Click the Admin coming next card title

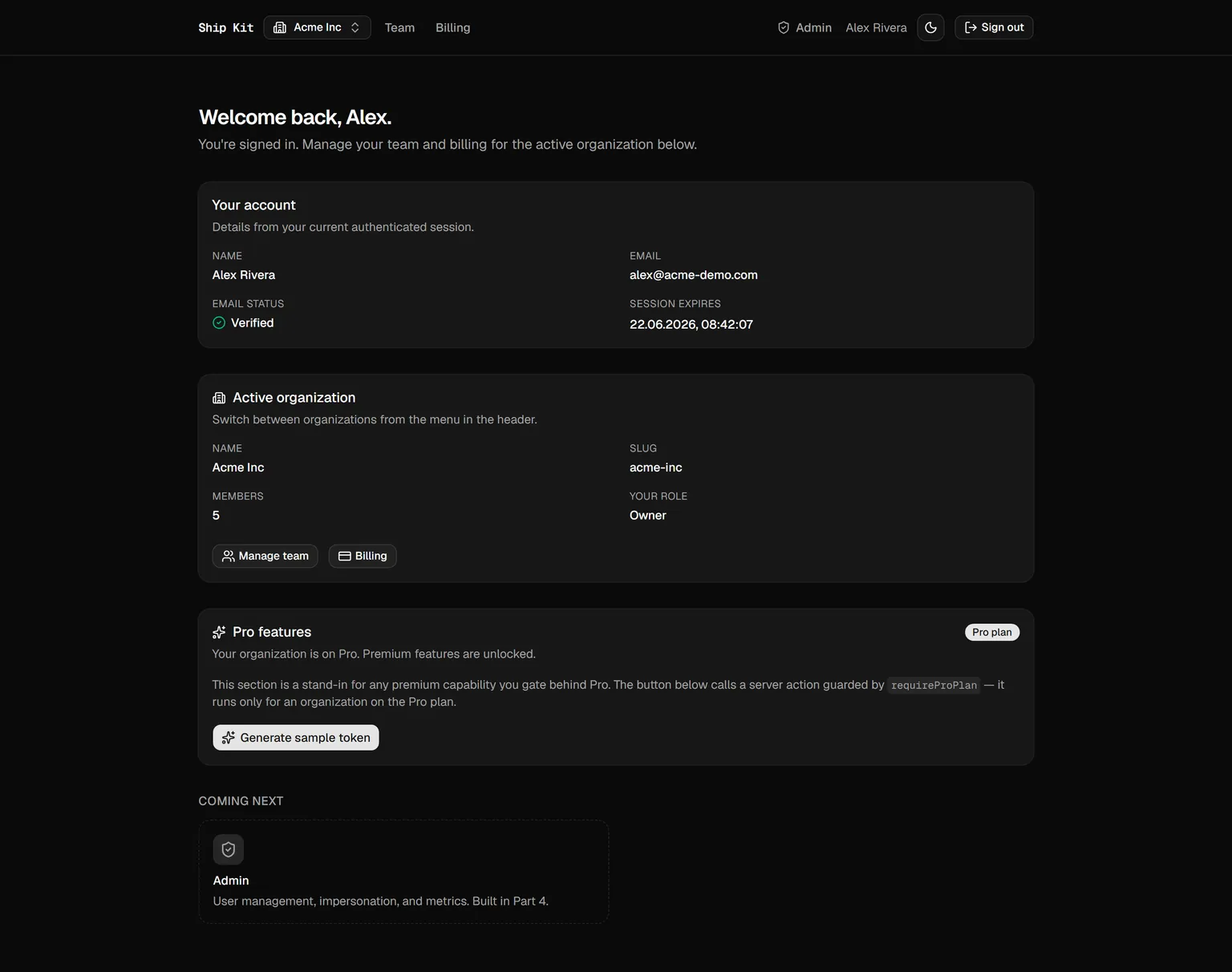coord(231,881)
